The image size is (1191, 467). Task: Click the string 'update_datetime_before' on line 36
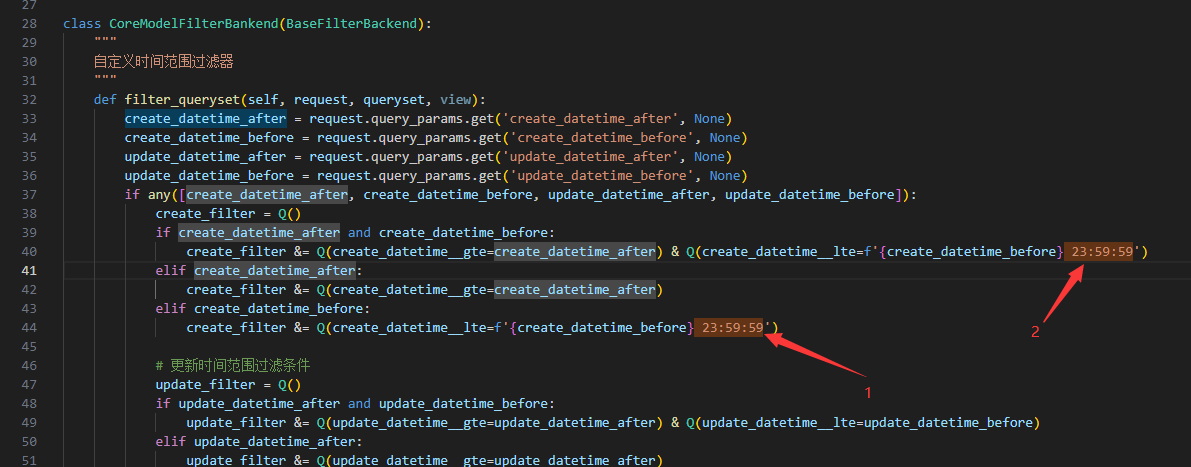click(602, 175)
